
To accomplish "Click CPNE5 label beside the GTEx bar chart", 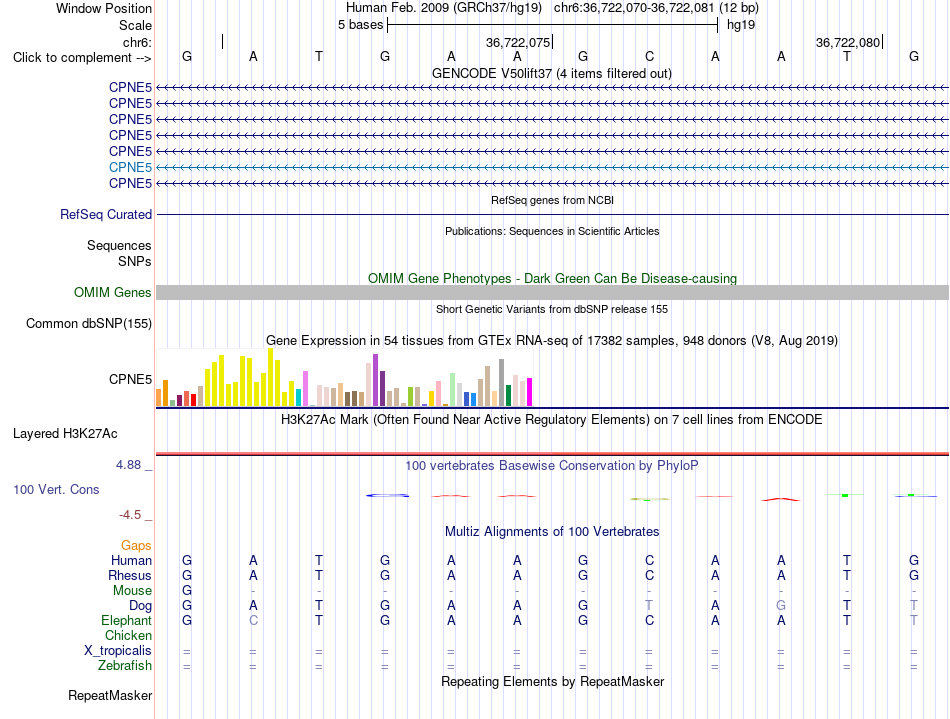I will (130, 379).
